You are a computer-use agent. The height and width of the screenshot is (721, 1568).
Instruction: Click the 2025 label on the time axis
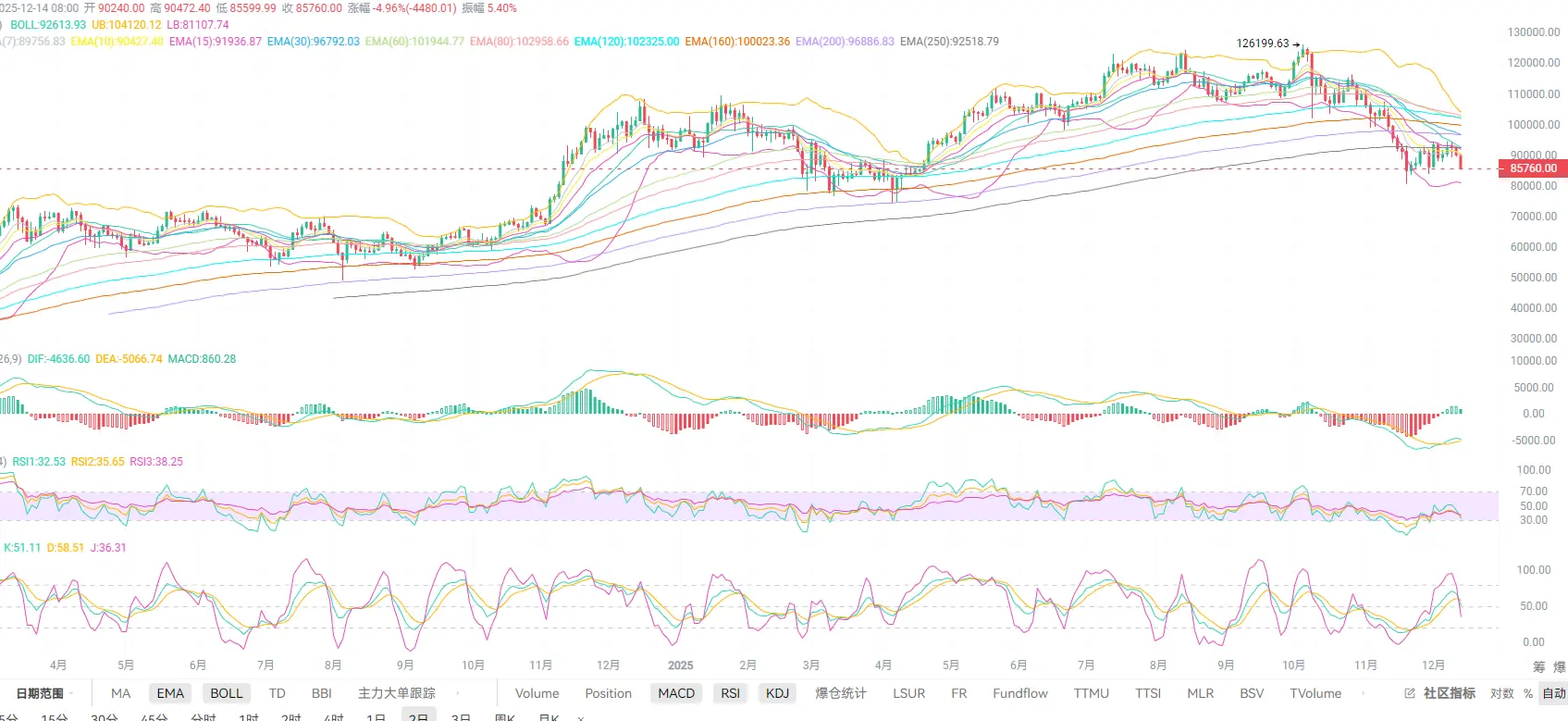pyautogui.click(x=681, y=665)
